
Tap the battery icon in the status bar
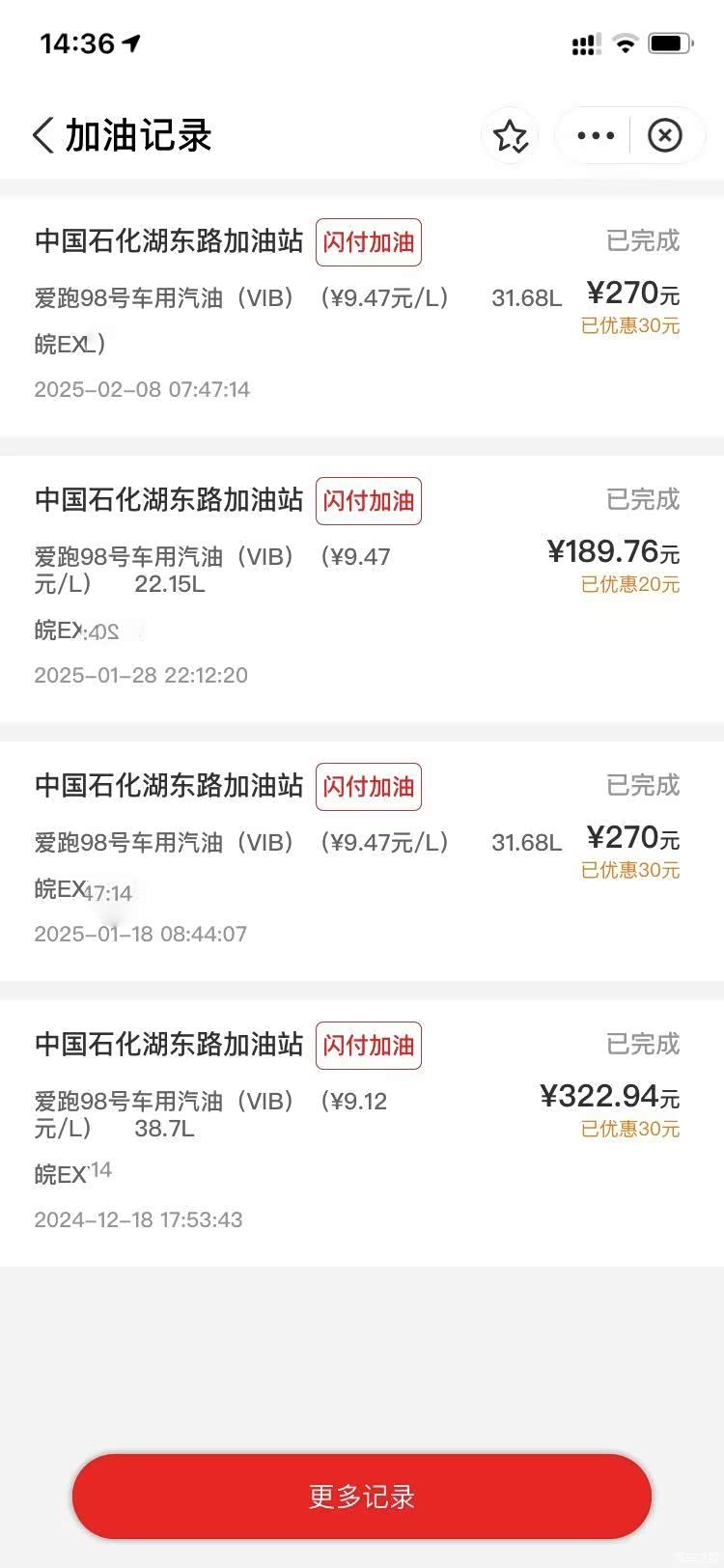tap(670, 43)
